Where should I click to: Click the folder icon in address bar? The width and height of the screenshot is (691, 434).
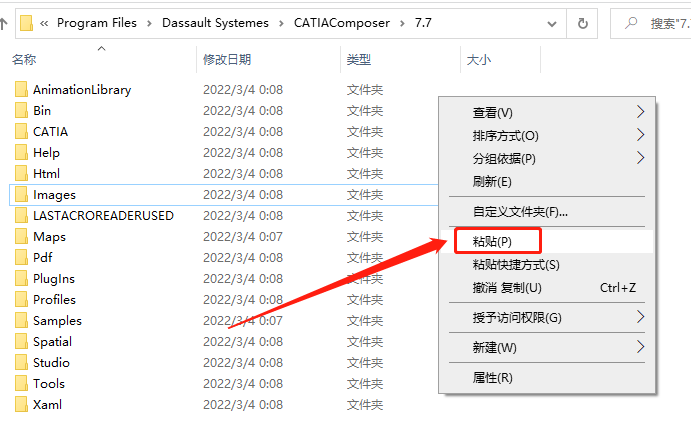[26, 23]
